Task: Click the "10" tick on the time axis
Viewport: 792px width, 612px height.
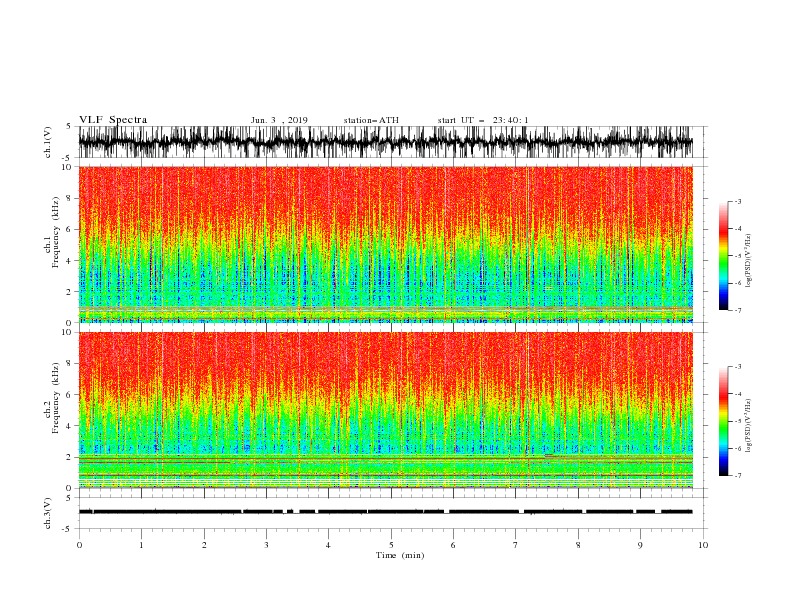Action: pyautogui.click(x=703, y=545)
